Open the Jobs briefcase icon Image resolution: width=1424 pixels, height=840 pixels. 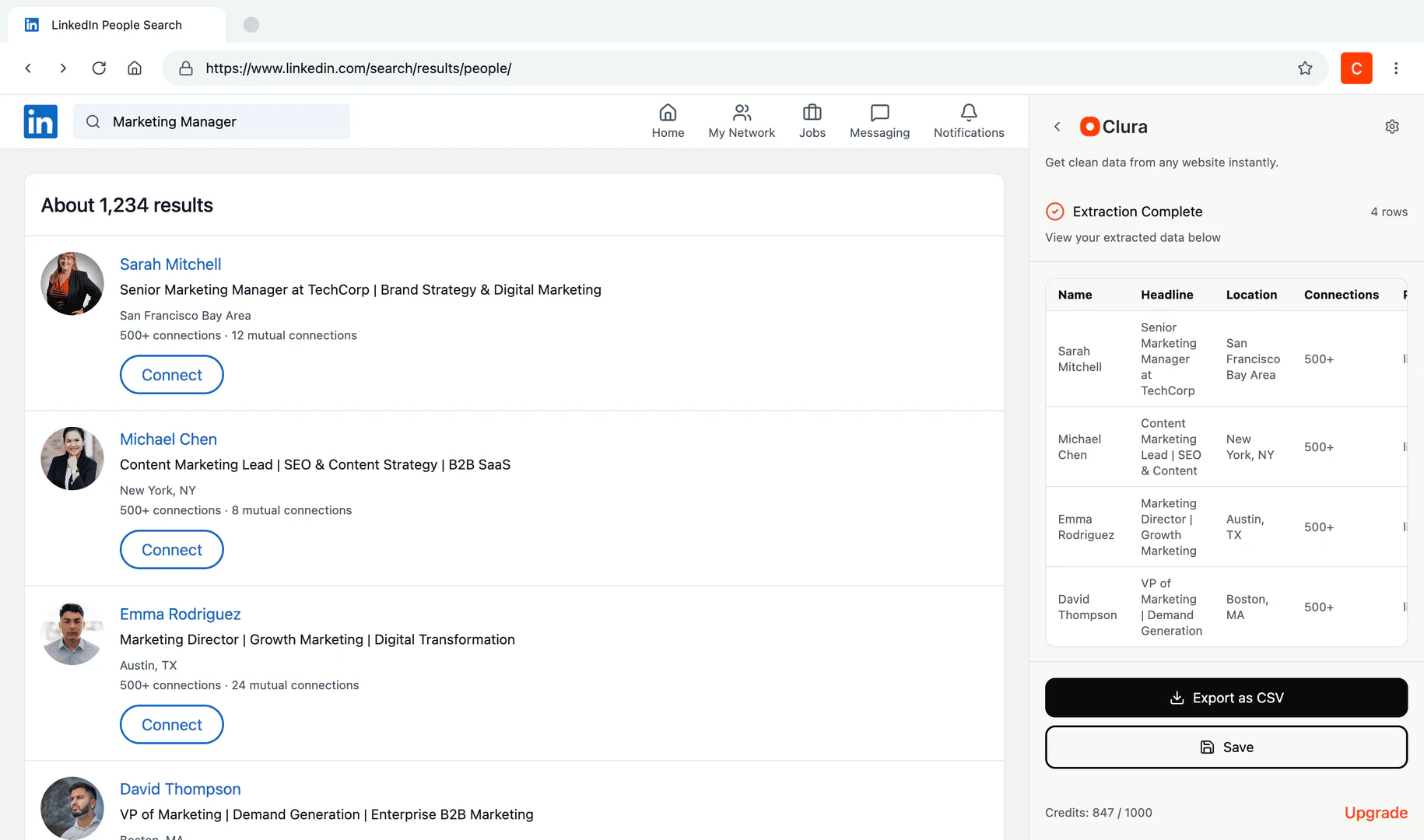coord(812,121)
